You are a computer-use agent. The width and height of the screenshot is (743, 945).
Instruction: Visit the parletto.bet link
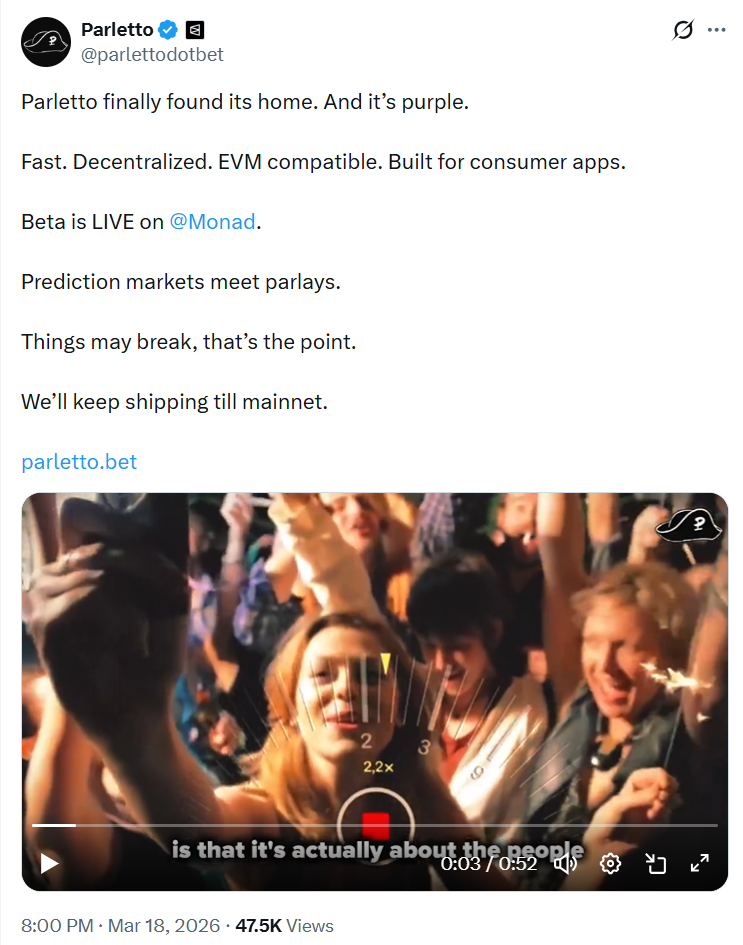(x=79, y=462)
